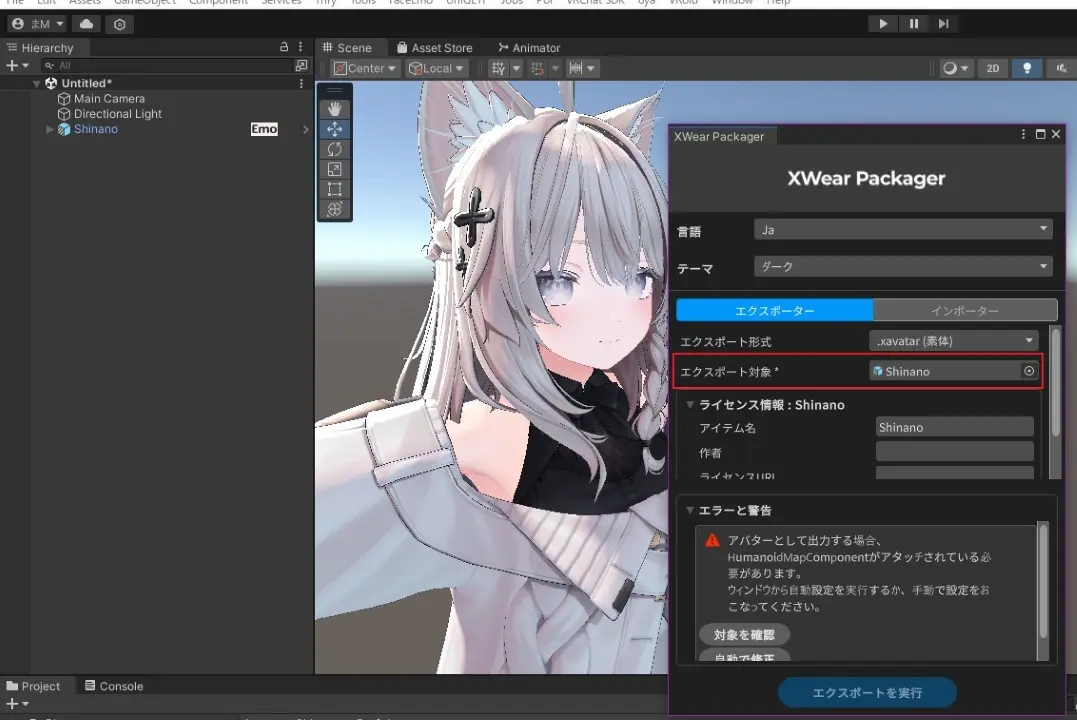Open the export format .xavatar dropdown
The image size is (1077, 720).
[953, 341]
